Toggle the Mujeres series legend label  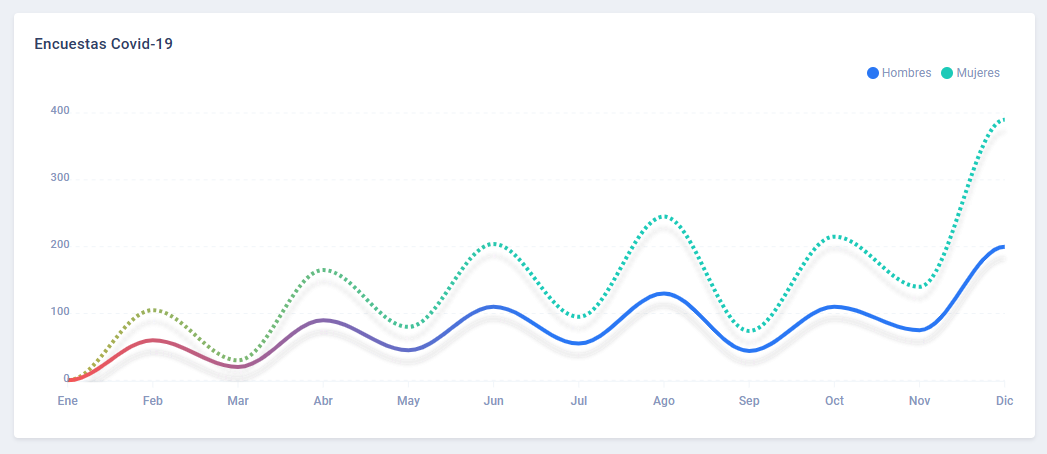(978, 73)
